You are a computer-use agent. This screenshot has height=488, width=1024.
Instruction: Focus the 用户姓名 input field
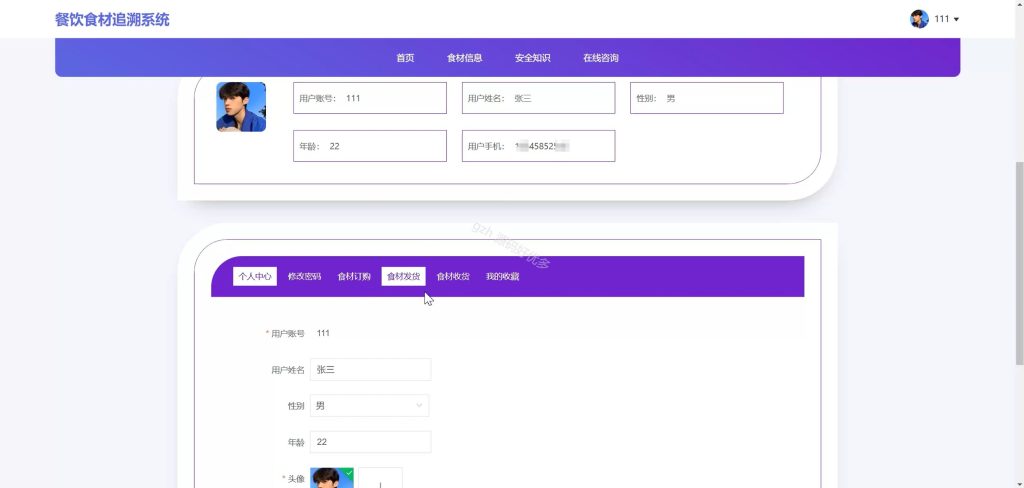click(370, 369)
